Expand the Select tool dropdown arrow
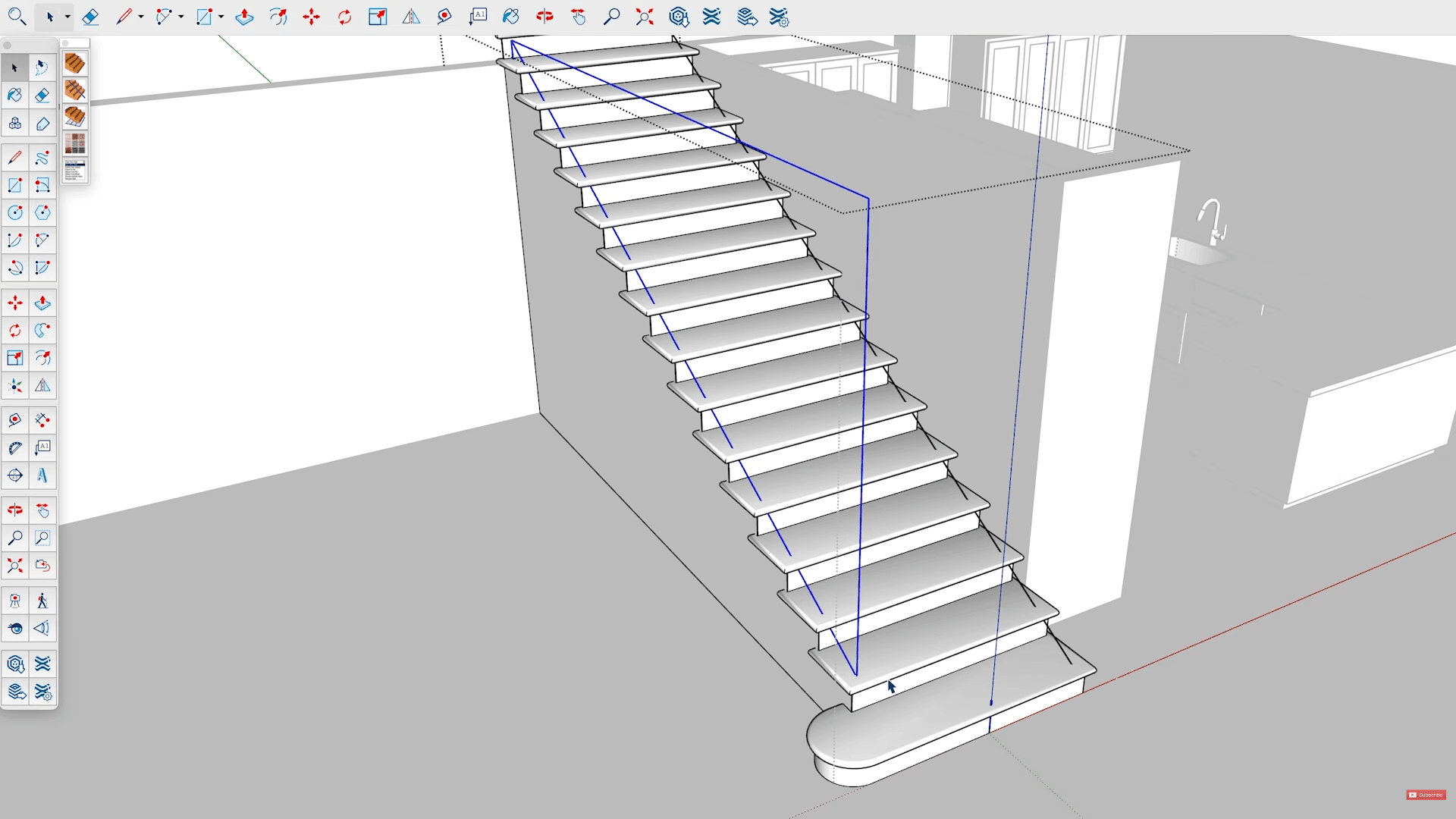Image resolution: width=1456 pixels, height=819 pixels. point(67,17)
